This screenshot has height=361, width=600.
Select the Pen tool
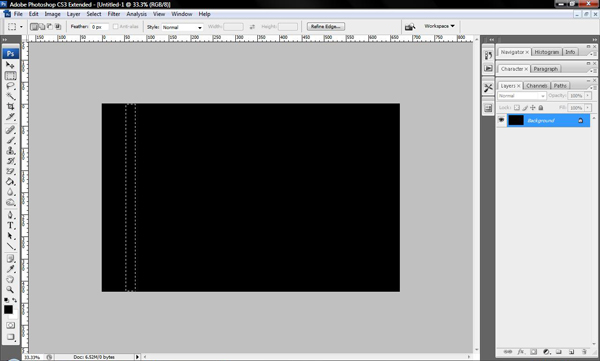pyautogui.click(x=10, y=215)
